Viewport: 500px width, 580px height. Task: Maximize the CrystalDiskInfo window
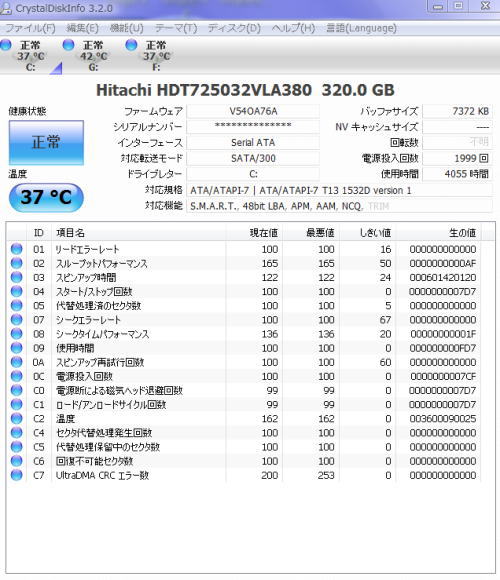point(459,6)
